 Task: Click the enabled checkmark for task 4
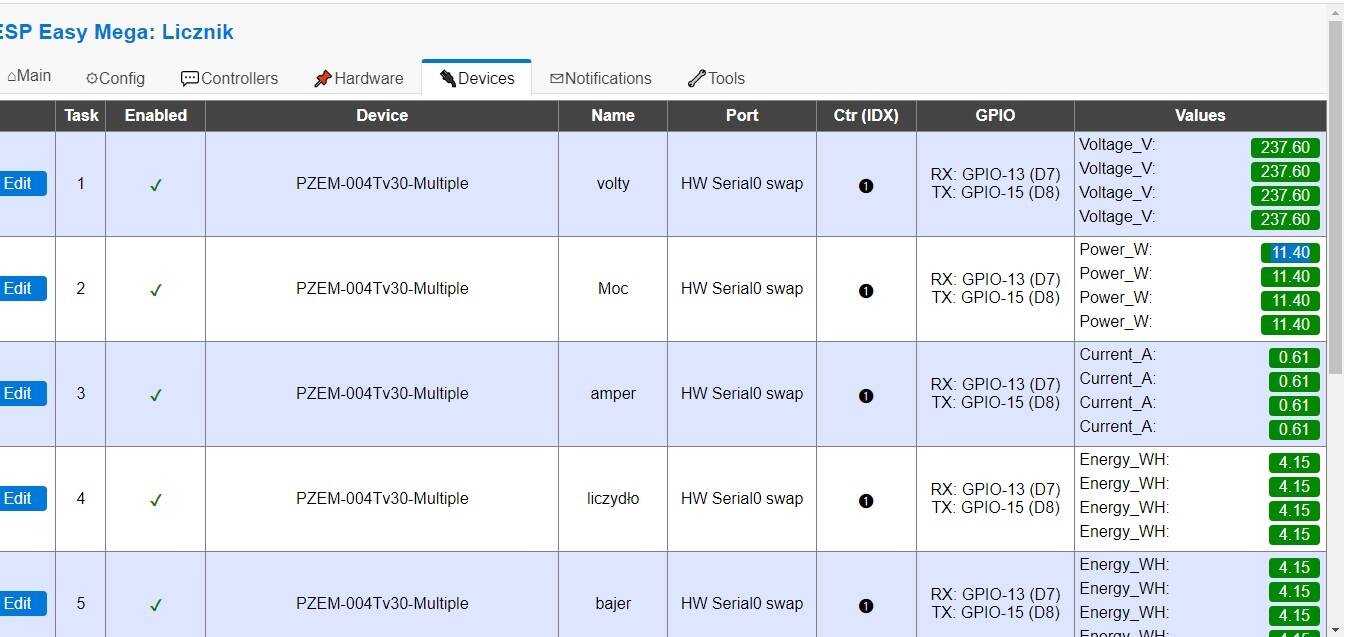[x=155, y=500]
